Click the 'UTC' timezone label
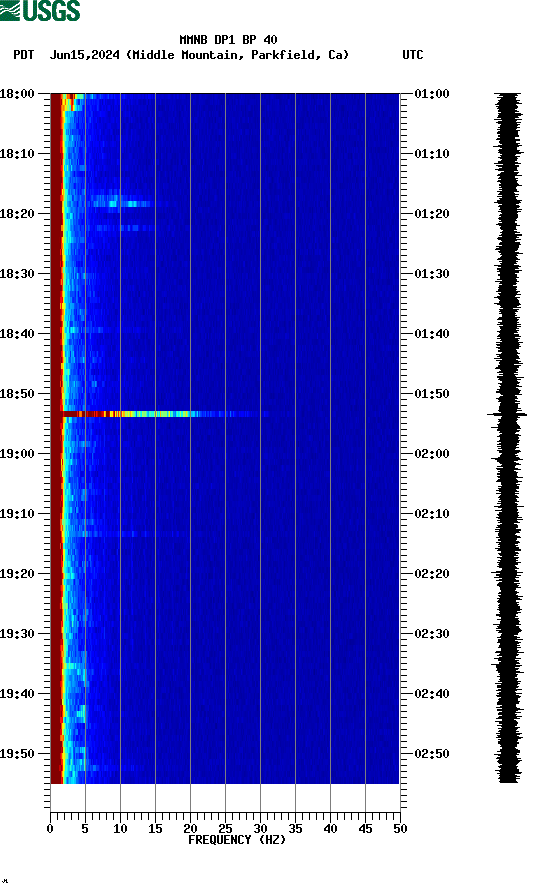Viewport: 552px width, 892px height. click(x=413, y=55)
